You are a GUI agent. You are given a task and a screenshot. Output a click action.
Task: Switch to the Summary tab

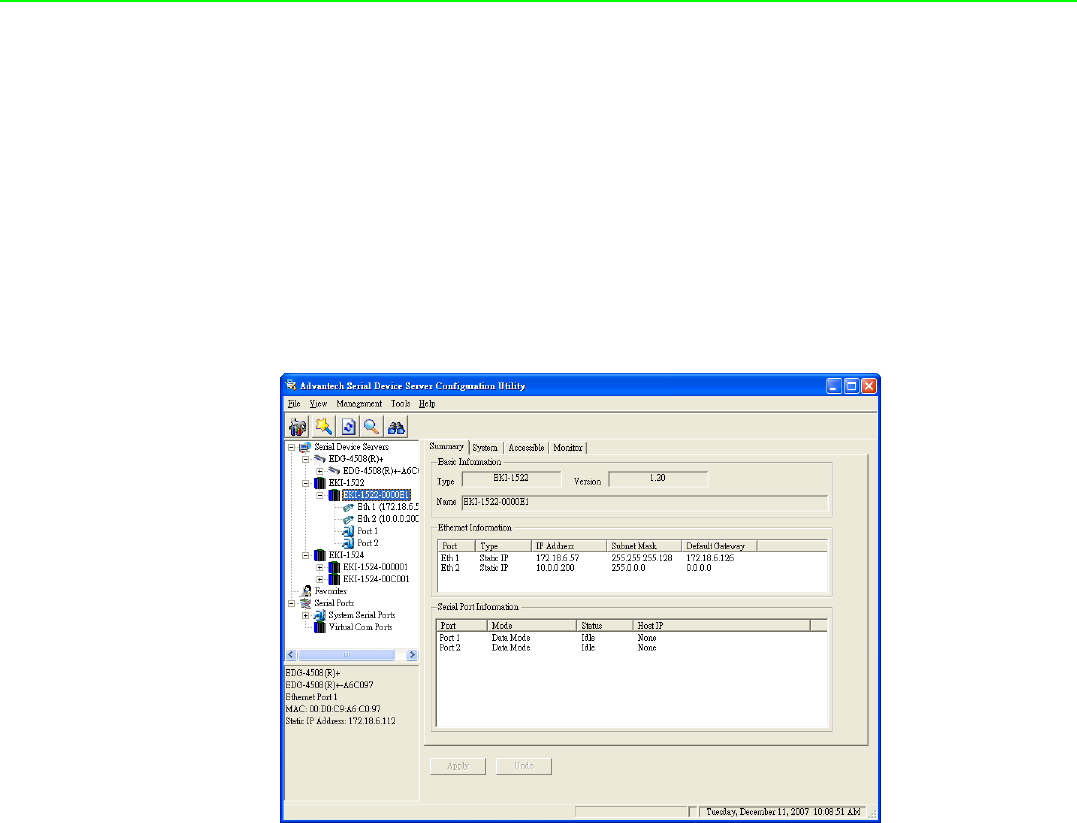pos(446,447)
